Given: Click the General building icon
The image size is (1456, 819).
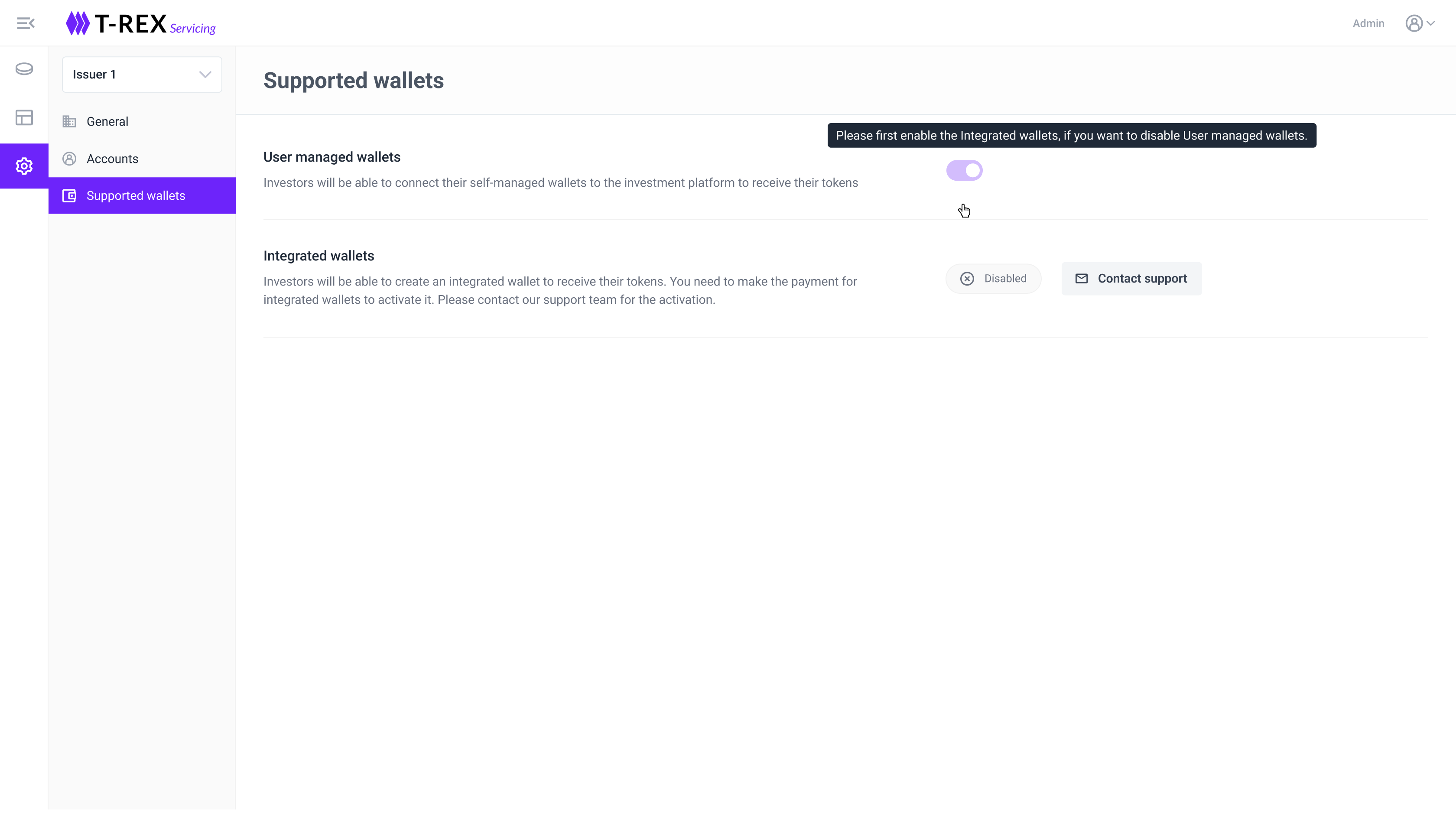Looking at the screenshot, I should (x=69, y=121).
